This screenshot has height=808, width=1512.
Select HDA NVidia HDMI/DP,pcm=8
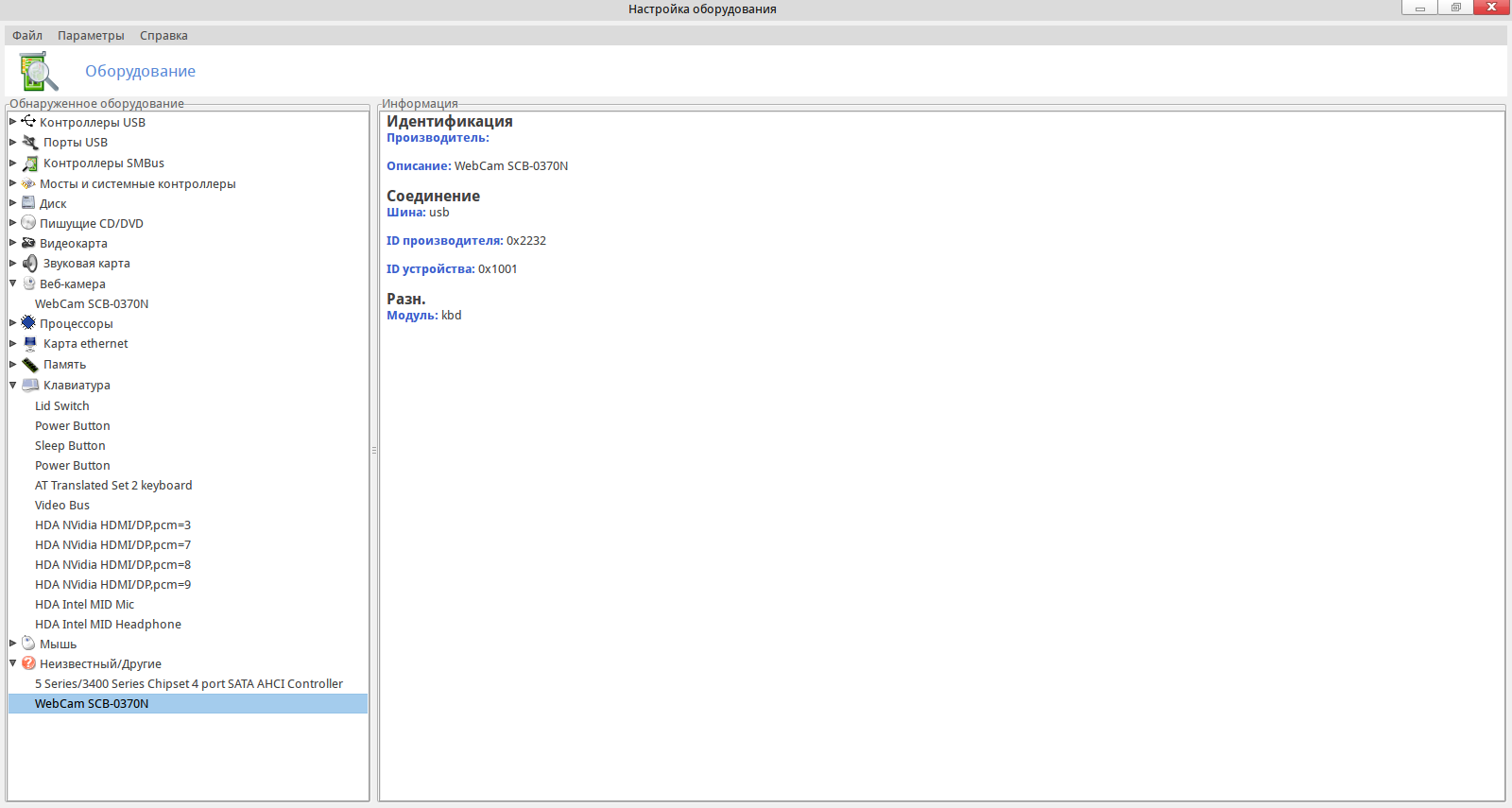pos(113,564)
